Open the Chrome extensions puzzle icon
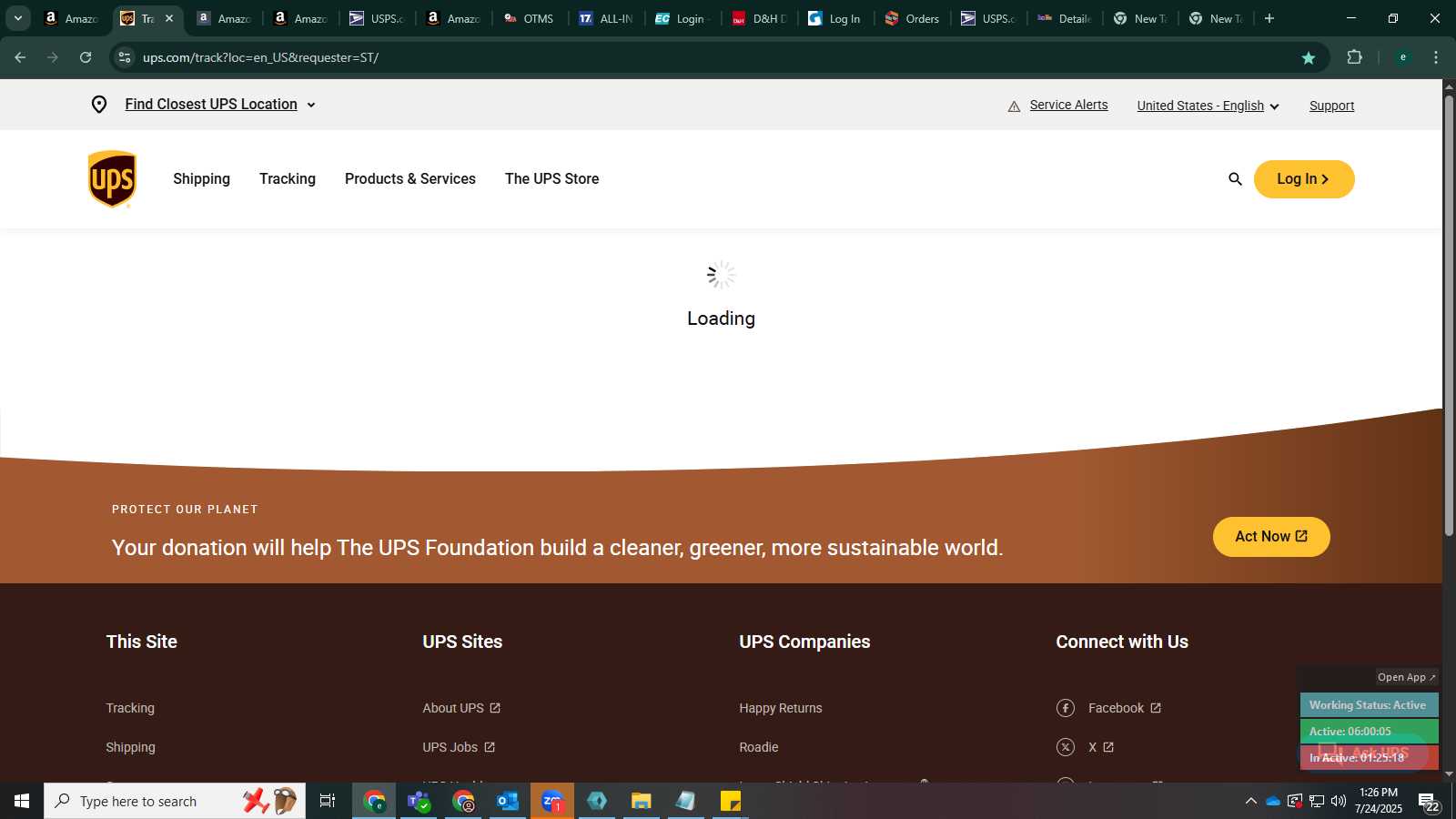Screen dimensions: 1456x819 (x=1354, y=57)
